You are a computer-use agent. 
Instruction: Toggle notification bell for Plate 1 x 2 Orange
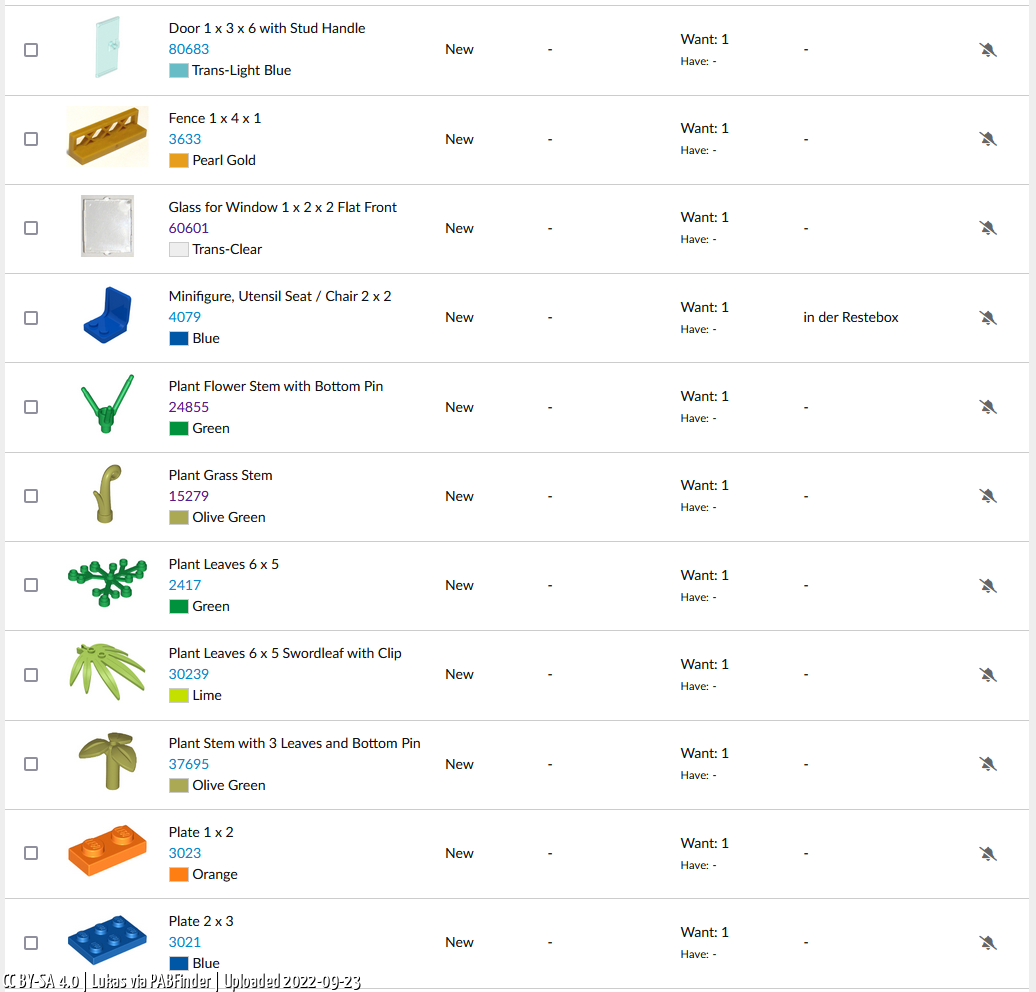pos(987,854)
